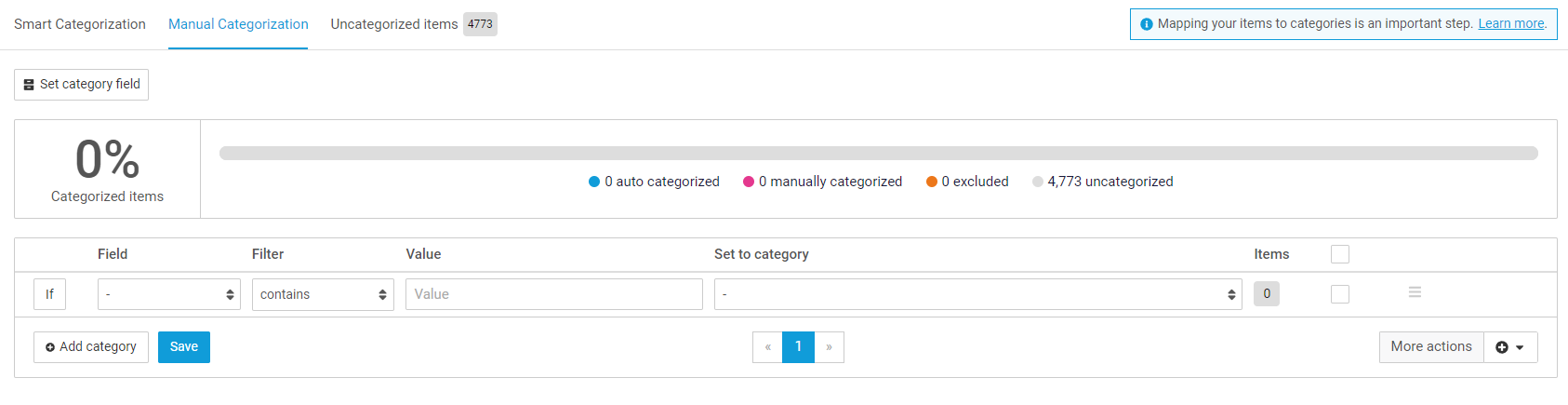Click the blue auto categorized legend dot
1568x405 pixels.
pyautogui.click(x=594, y=182)
